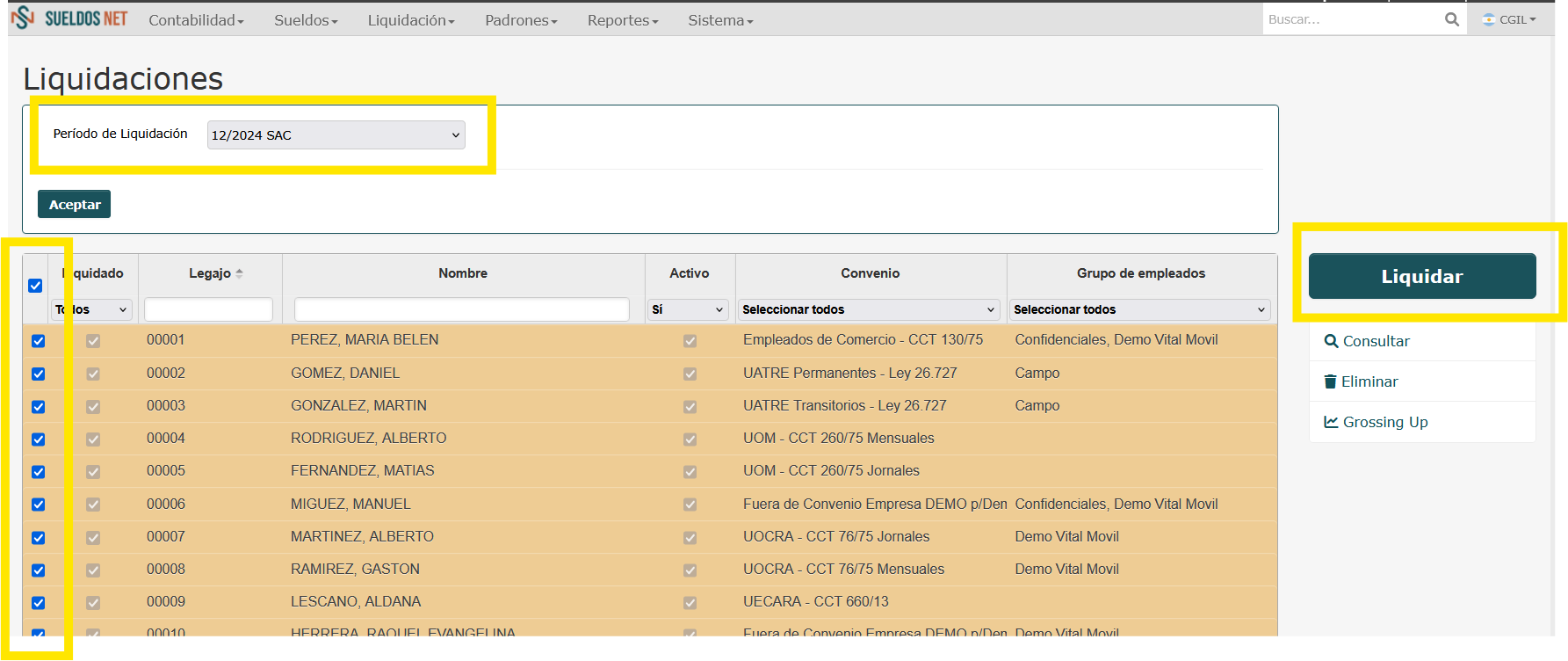Click the Consultar magnifier icon
The height and width of the screenshot is (661, 1568).
click(1331, 341)
